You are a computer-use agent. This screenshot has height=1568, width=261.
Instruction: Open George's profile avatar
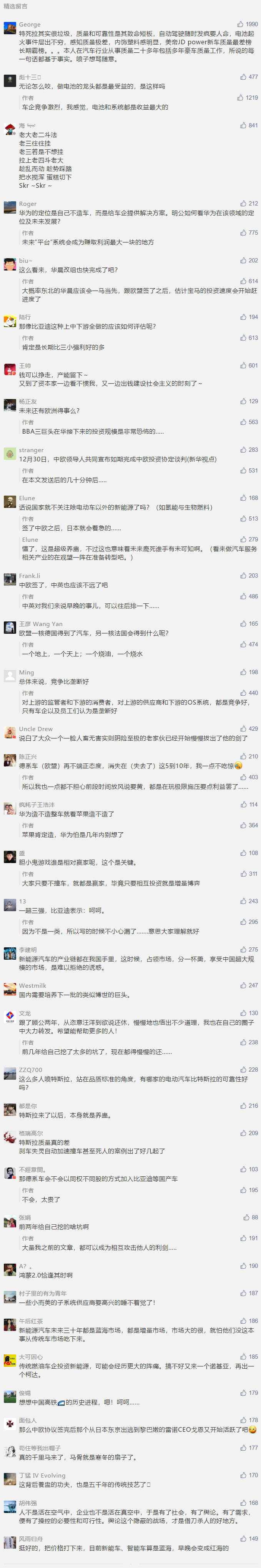(x=10, y=28)
